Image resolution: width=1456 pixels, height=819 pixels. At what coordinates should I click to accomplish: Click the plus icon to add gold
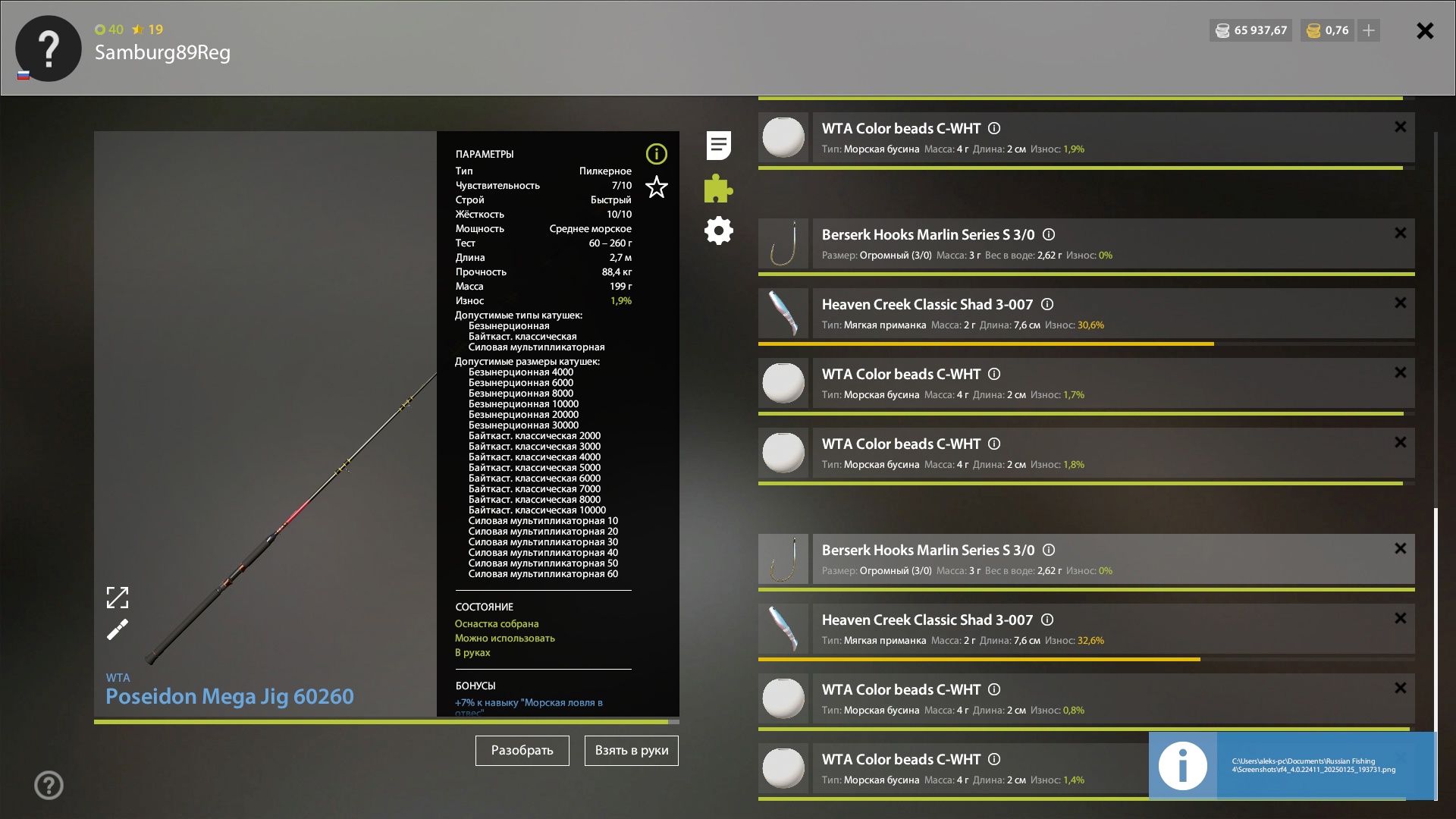click(x=1368, y=30)
